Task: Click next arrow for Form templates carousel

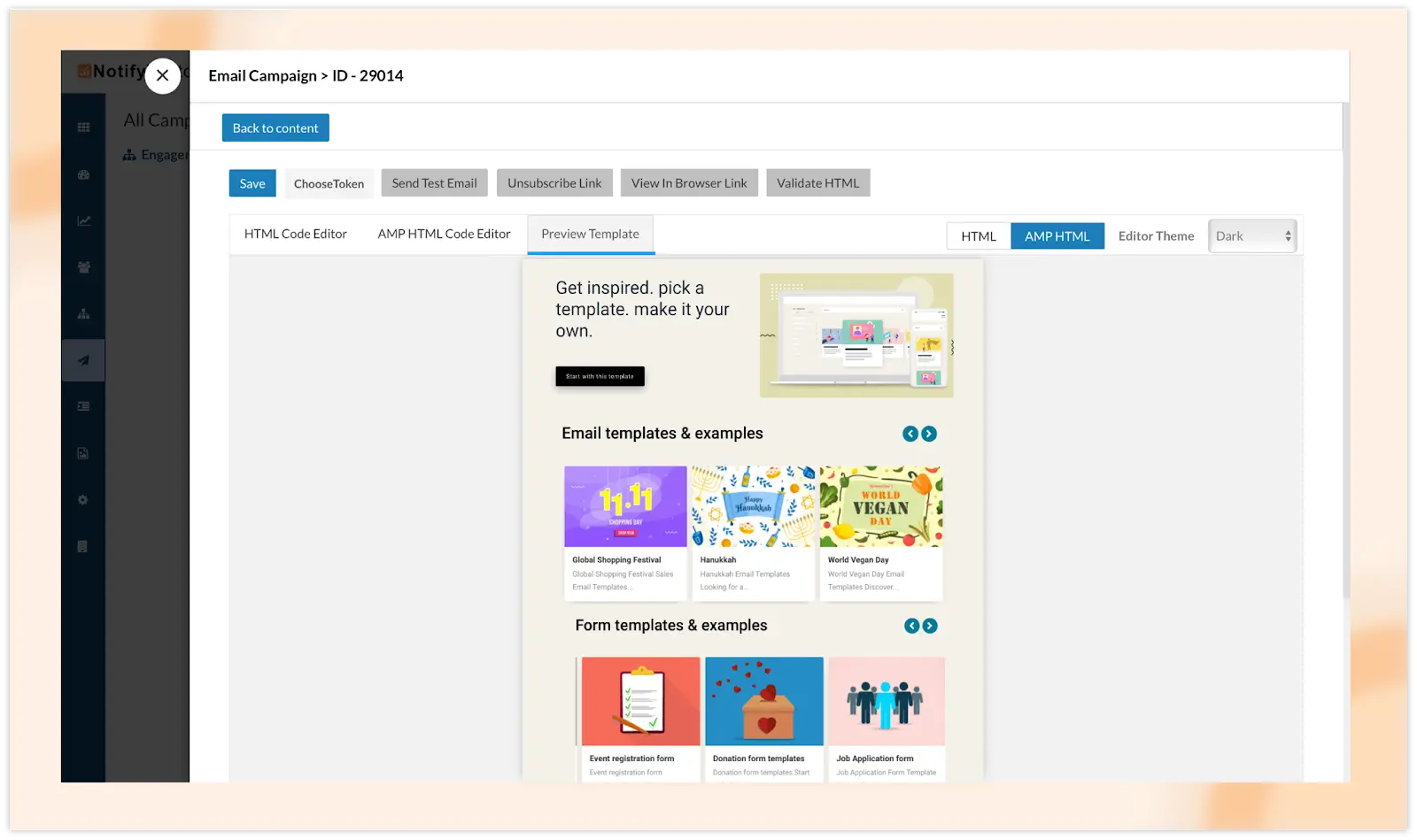Action: [x=930, y=626]
